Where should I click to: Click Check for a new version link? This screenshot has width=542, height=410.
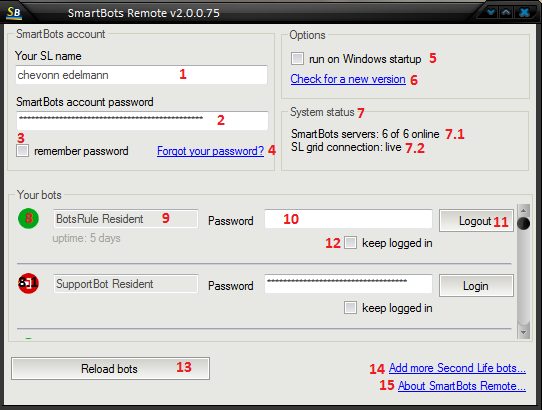(x=348, y=79)
